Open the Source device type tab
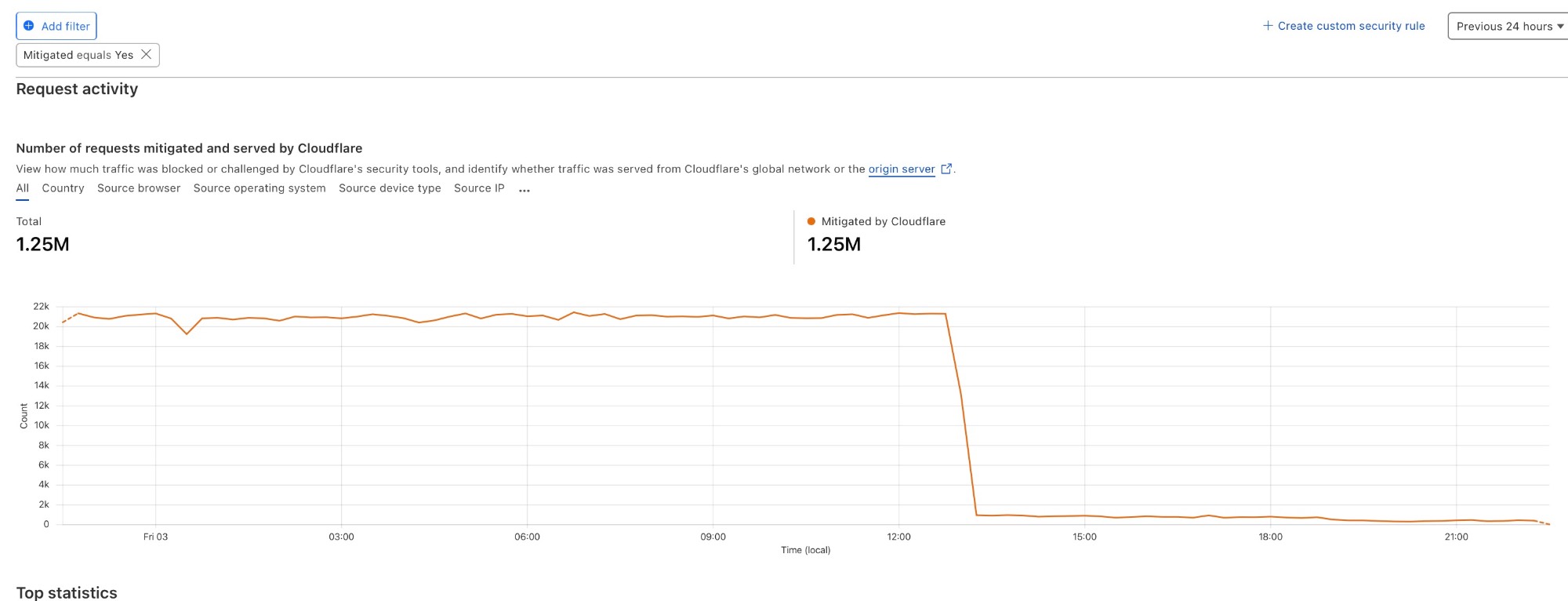The height and width of the screenshot is (601, 1568). (390, 188)
